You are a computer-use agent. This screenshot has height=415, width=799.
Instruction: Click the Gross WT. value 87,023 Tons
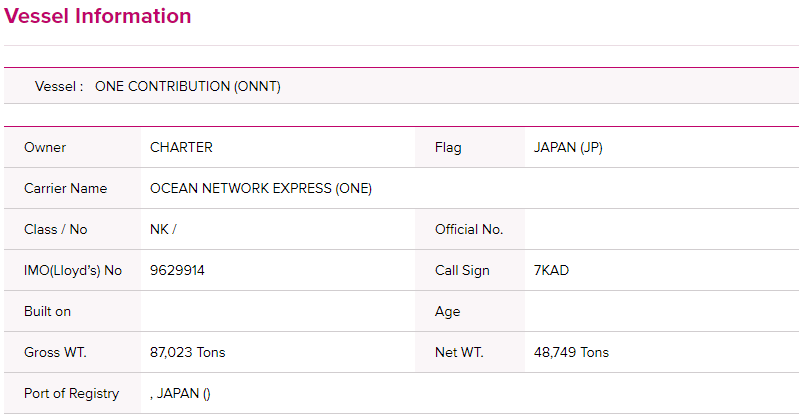[x=188, y=352]
